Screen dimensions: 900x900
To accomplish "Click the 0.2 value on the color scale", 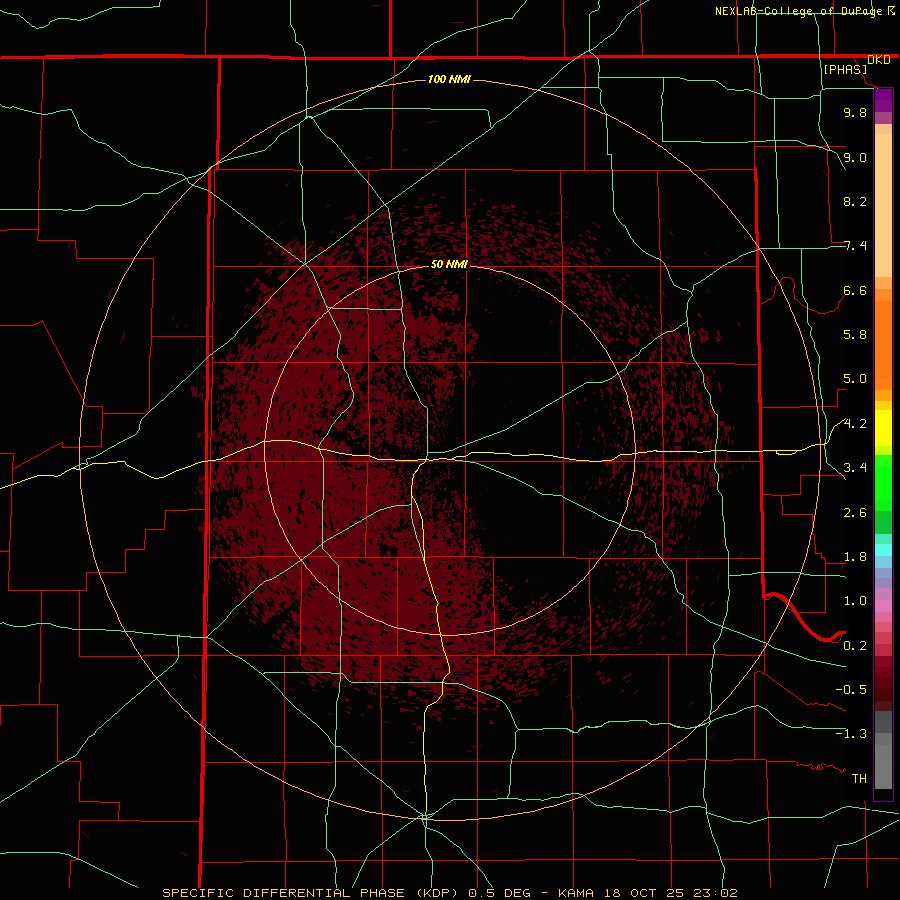I will (x=855, y=646).
